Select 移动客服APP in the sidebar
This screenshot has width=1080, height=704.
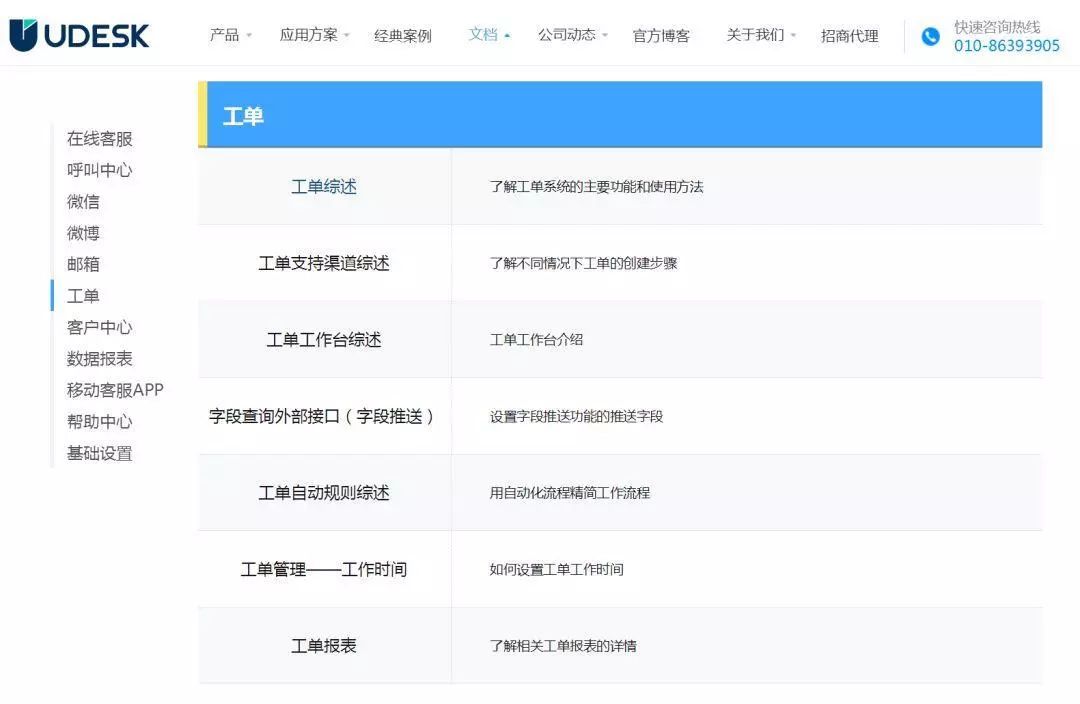click(x=115, y=390)
